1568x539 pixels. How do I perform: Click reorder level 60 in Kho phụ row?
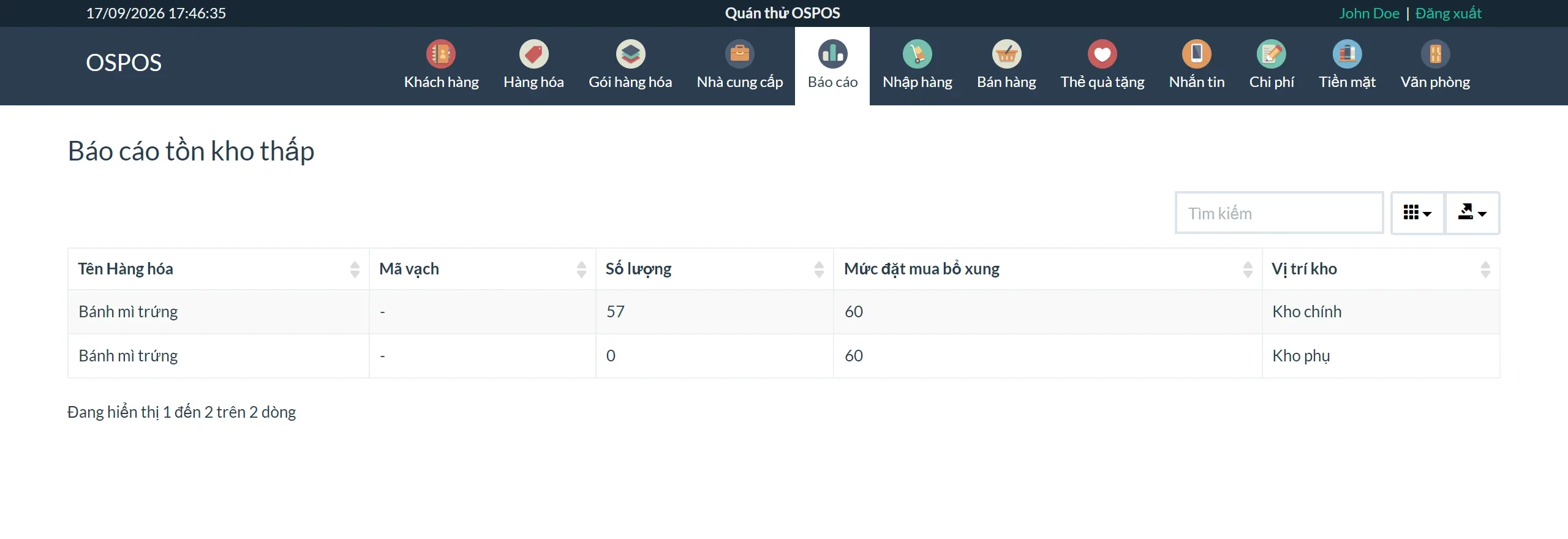[1047, 356]
